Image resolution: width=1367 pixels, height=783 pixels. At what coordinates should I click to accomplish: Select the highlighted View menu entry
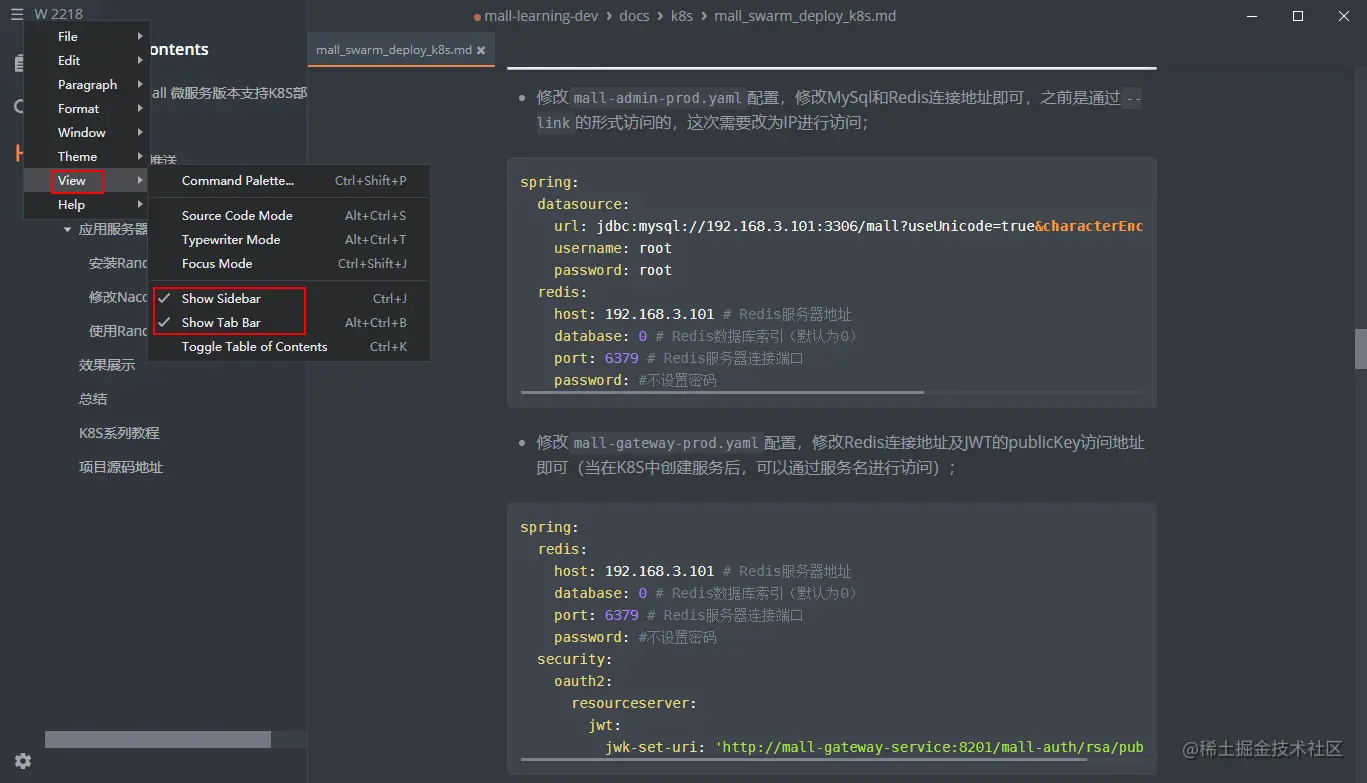pyautogui.click(x=87, y=181)
